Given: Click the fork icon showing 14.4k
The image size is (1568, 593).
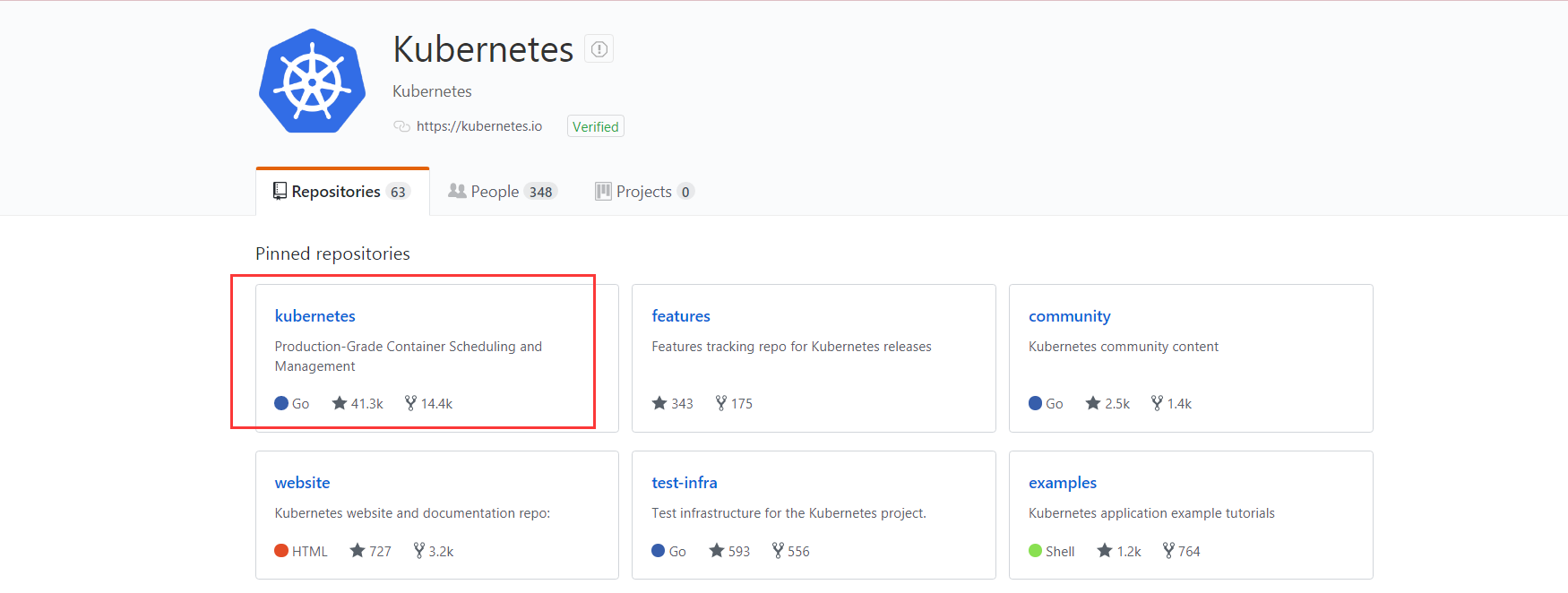Looking at the screenshot, I should coord(410,403).
